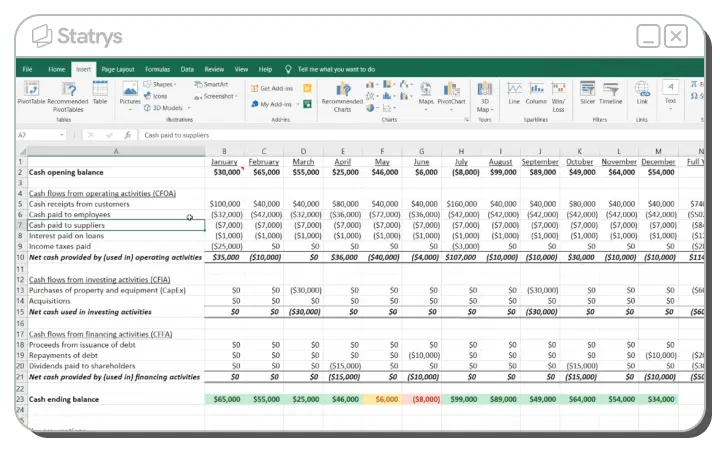The image size is (720, 453).
Task: Click the 'Income taxes paid' label
Action: [x=60, y=246]
